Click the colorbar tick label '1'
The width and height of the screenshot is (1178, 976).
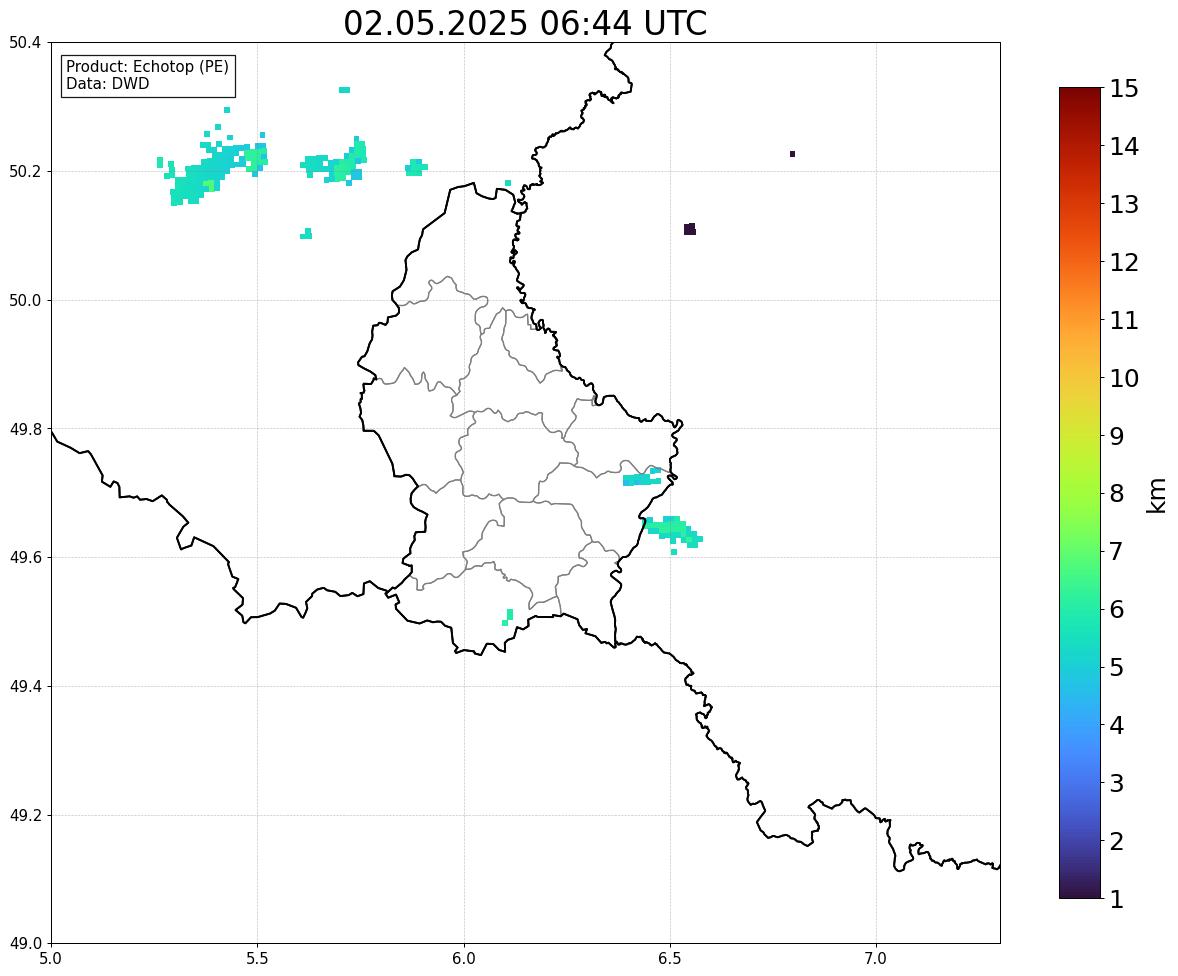pos(1117,899)
